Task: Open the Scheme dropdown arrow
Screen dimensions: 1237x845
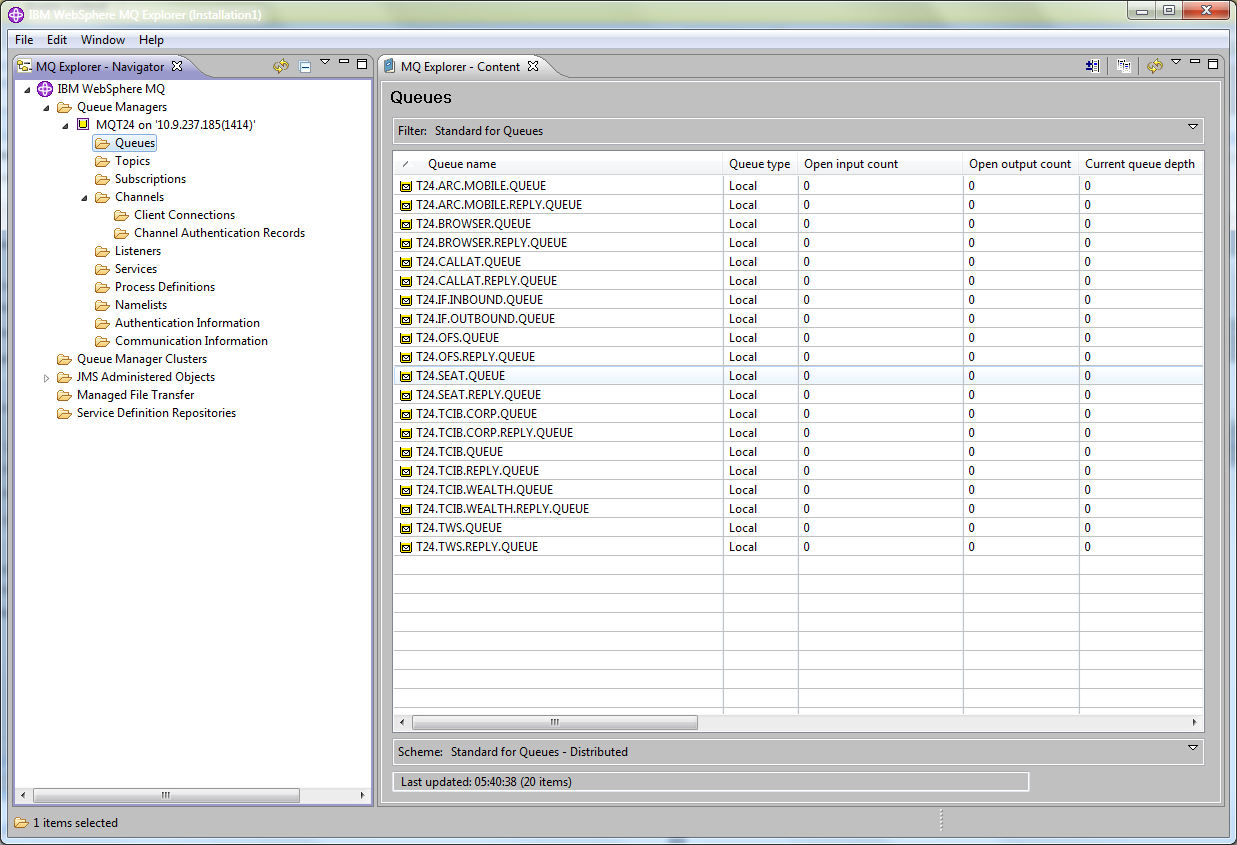Action: point(1192,748)
